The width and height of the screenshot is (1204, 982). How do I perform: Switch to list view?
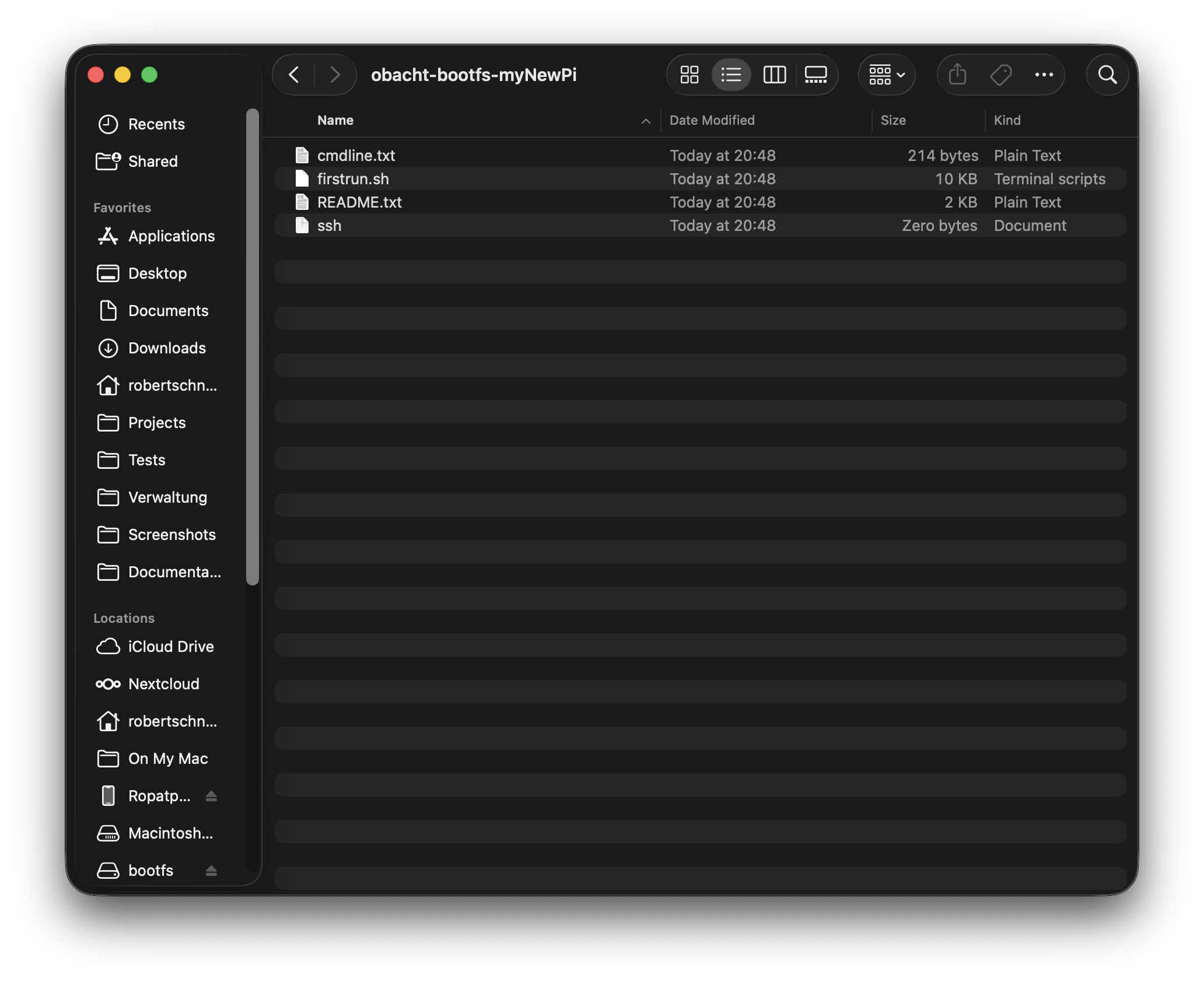tap(731, 75)
